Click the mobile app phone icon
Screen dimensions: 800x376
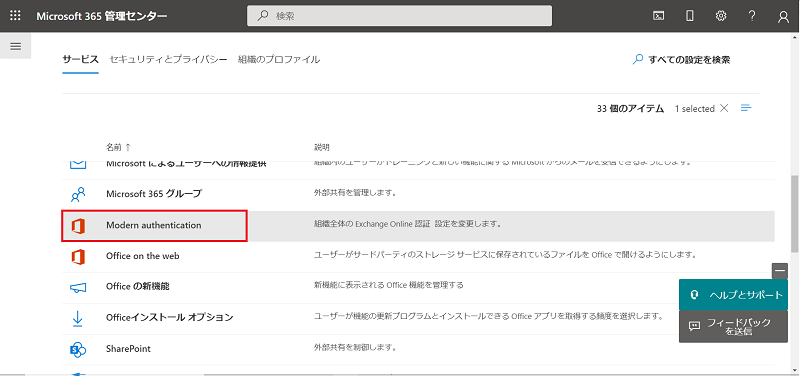[x=690, y=16]
